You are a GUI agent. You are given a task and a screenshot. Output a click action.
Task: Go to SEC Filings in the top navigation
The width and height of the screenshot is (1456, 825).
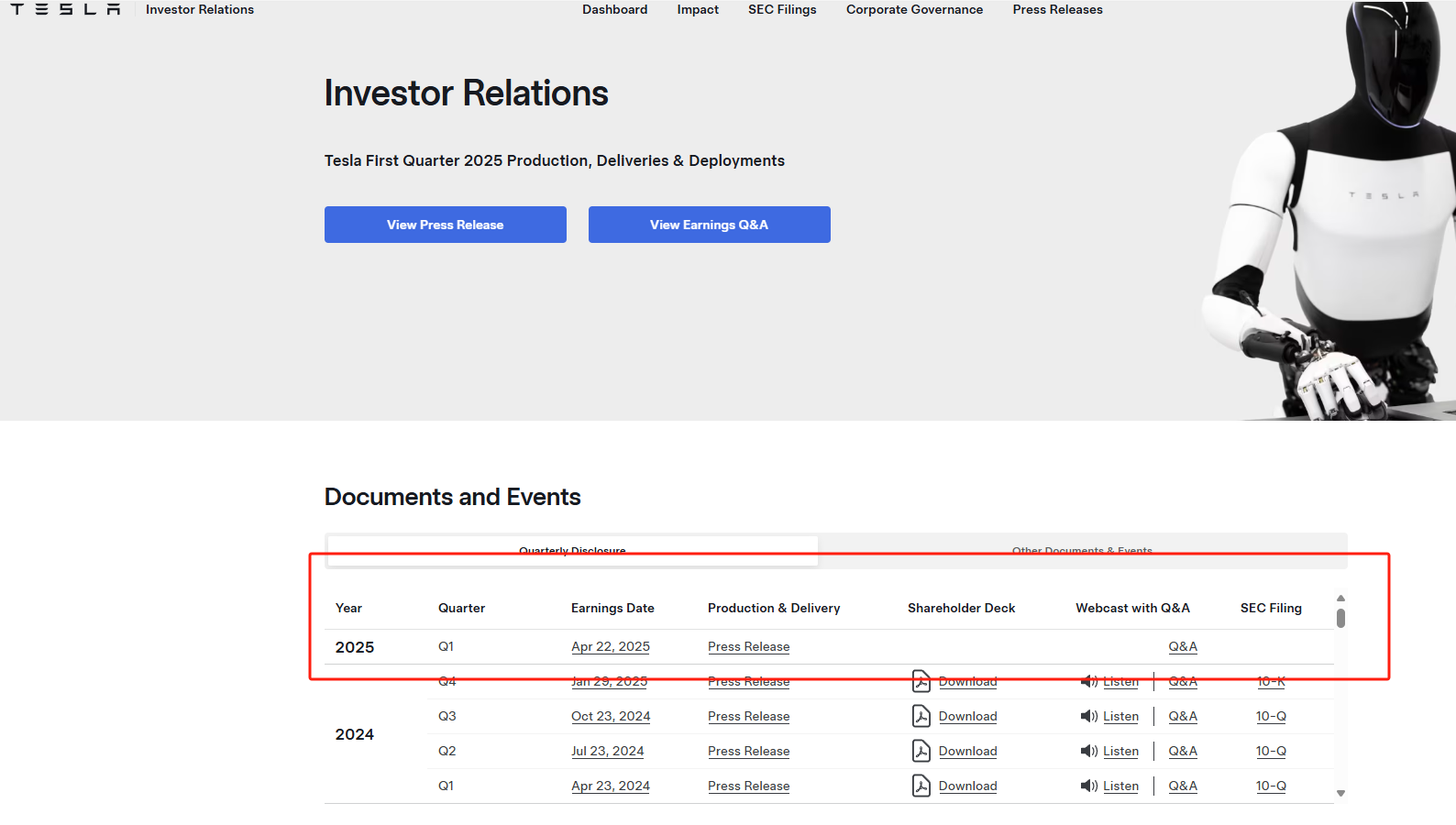click(782, 9)
